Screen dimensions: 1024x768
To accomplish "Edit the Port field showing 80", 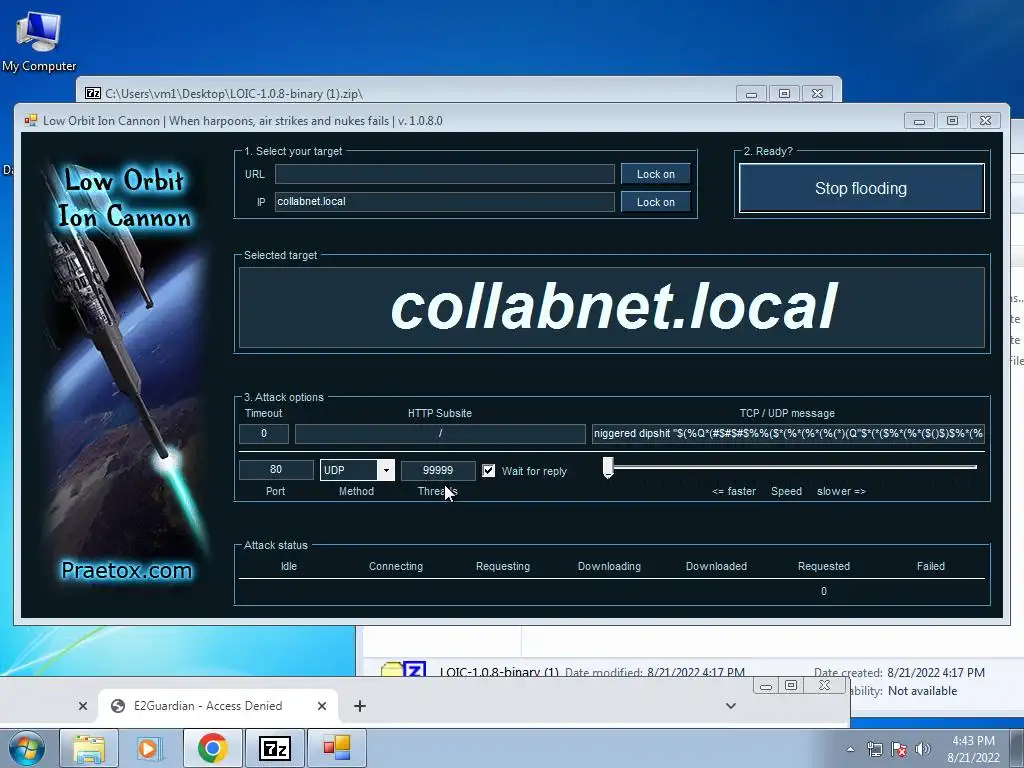I will (276, 470).
